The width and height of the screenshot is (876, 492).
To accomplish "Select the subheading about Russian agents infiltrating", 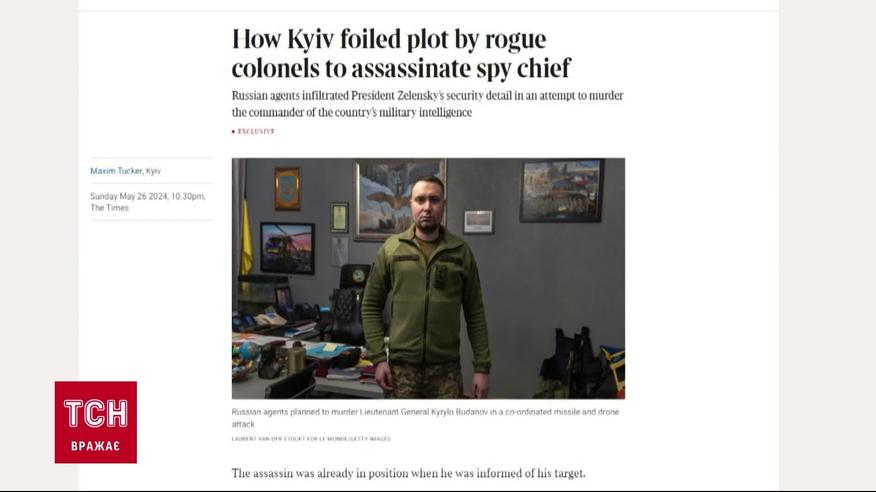I will tap(427, 104).
